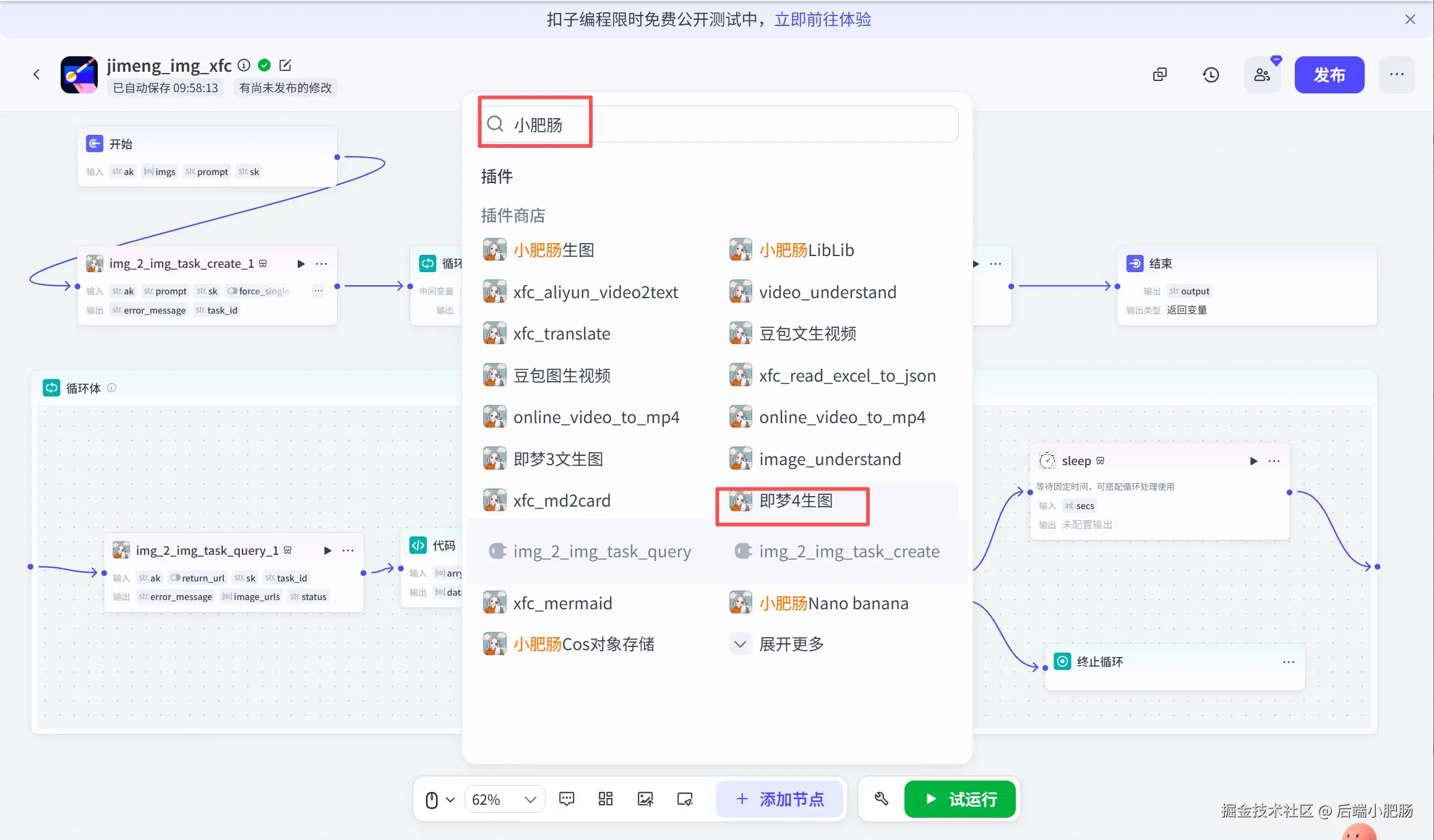Open the version history clock icon
Image resolution: width=1434 pixels, height=840 pixels.
(1211, 75)
